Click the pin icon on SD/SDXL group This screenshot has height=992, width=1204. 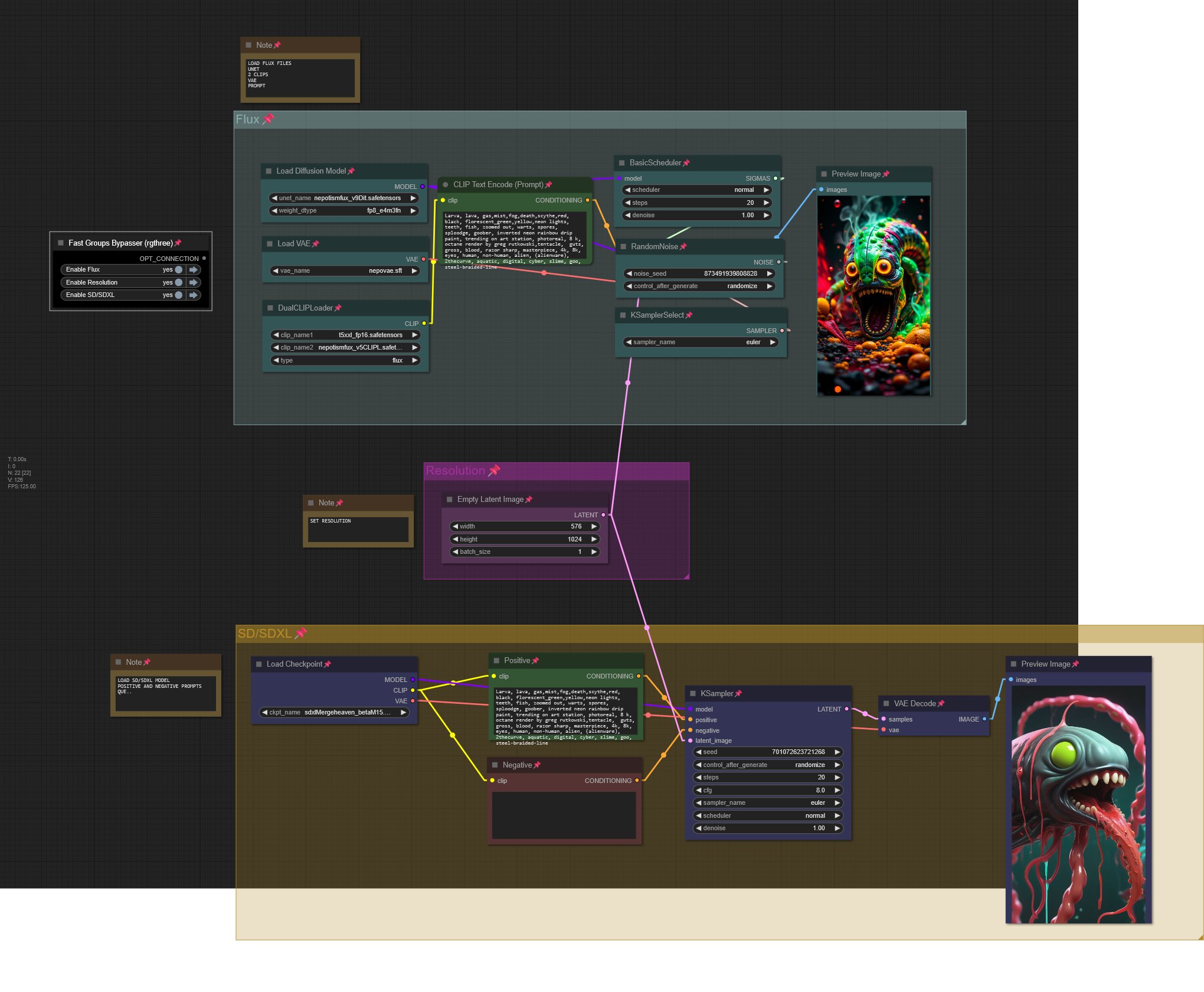[x=301, y=633]
